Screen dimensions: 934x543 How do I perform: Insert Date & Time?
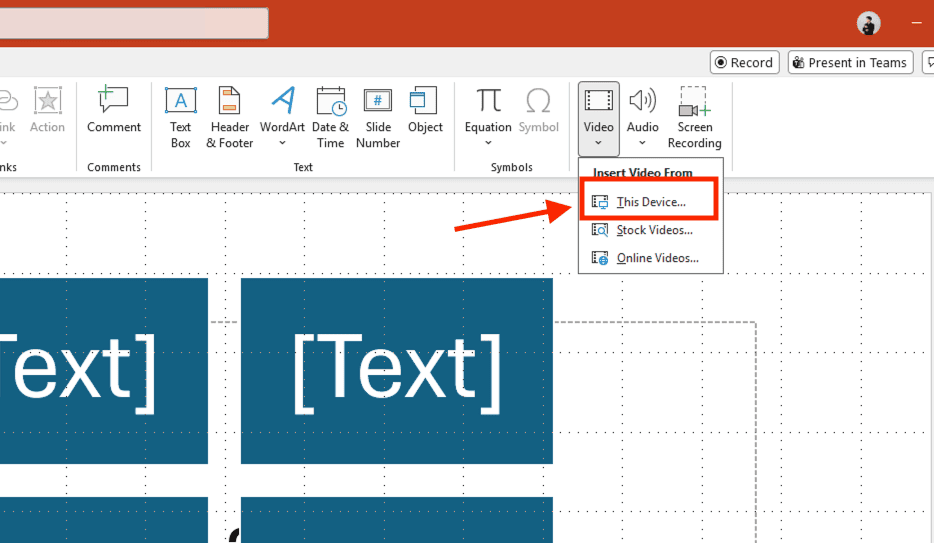pos(331,117)
